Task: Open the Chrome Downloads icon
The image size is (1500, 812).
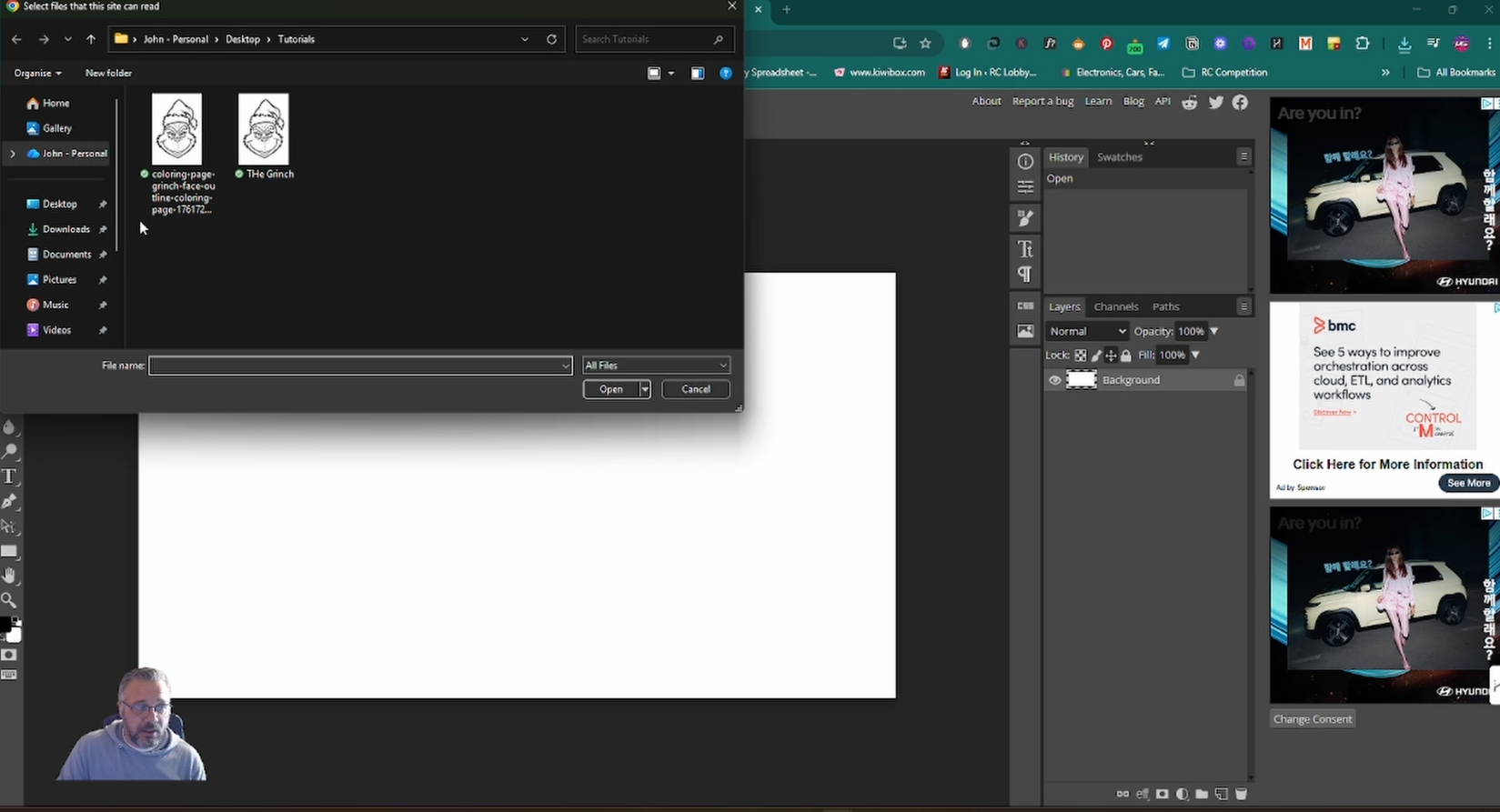Action: (x=1404, y=44)
